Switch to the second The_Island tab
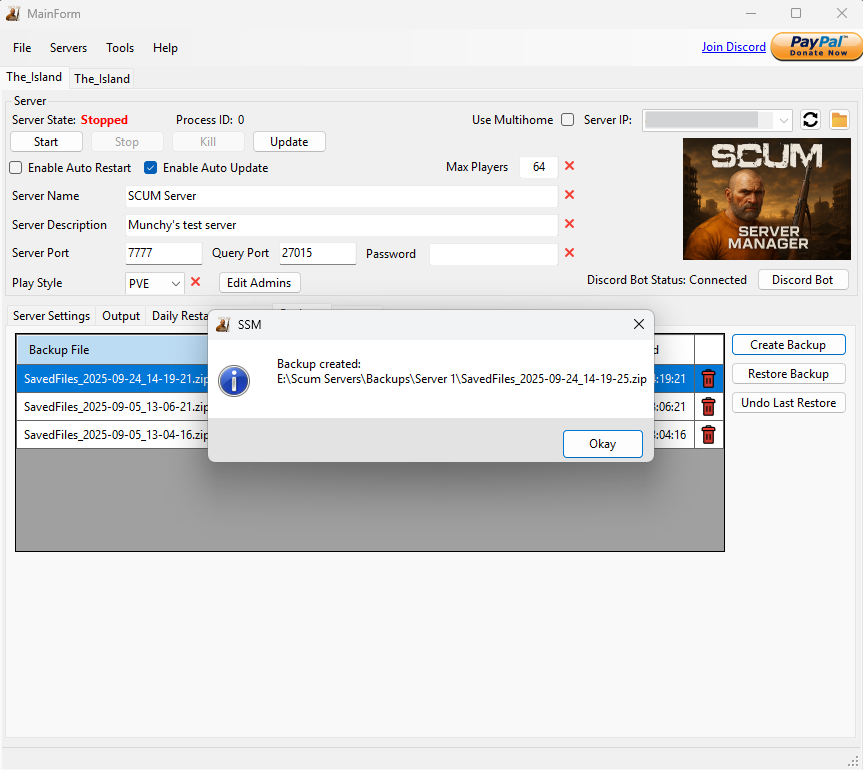The width and height of the screenshot is (863, 770). (102, 79)
